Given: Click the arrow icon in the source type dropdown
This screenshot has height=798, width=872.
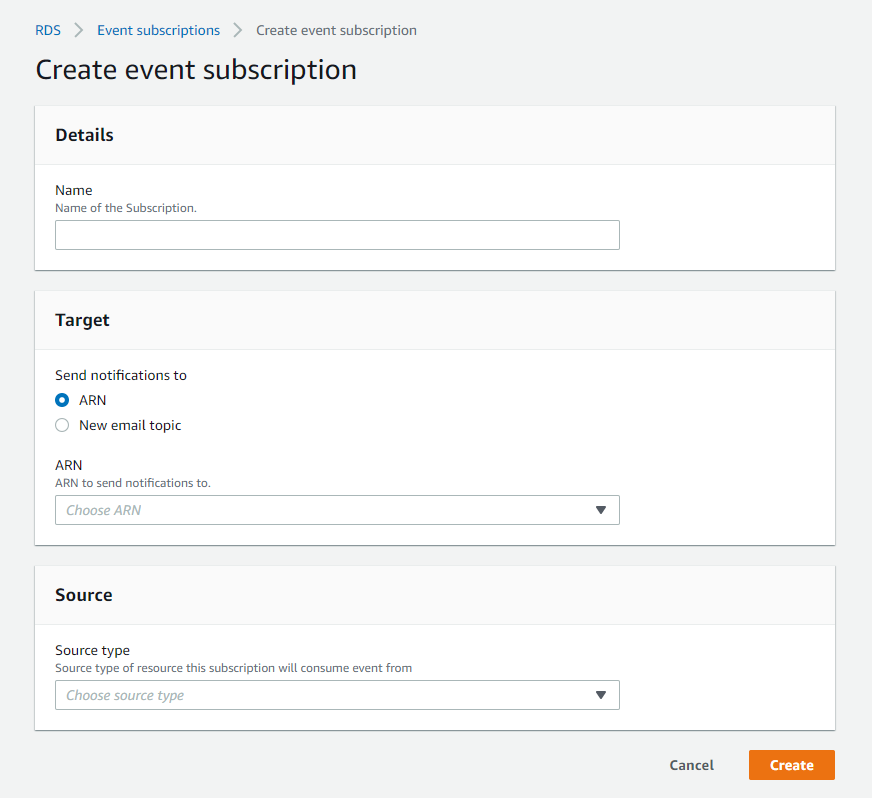Looking at the screenshot, I should coord(601,695).
